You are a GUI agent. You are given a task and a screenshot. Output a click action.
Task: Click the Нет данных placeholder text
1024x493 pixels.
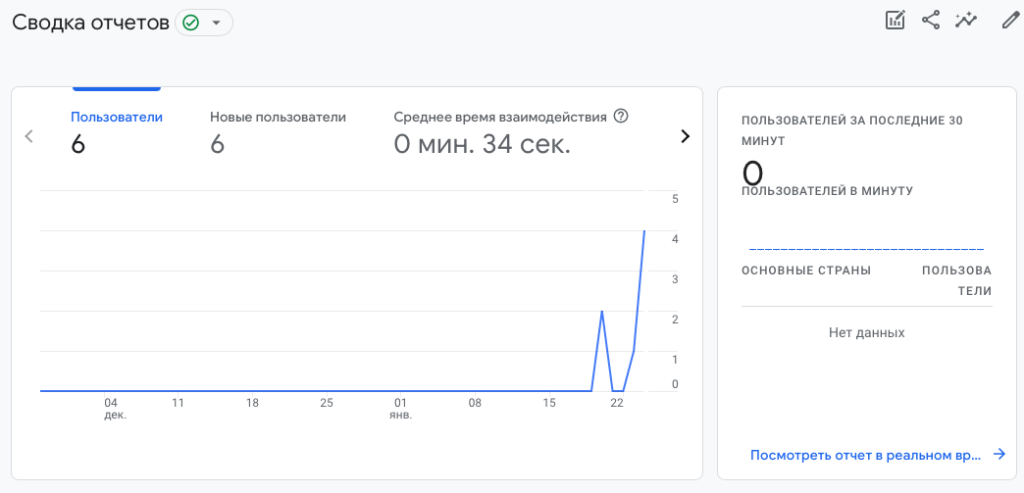866,332
